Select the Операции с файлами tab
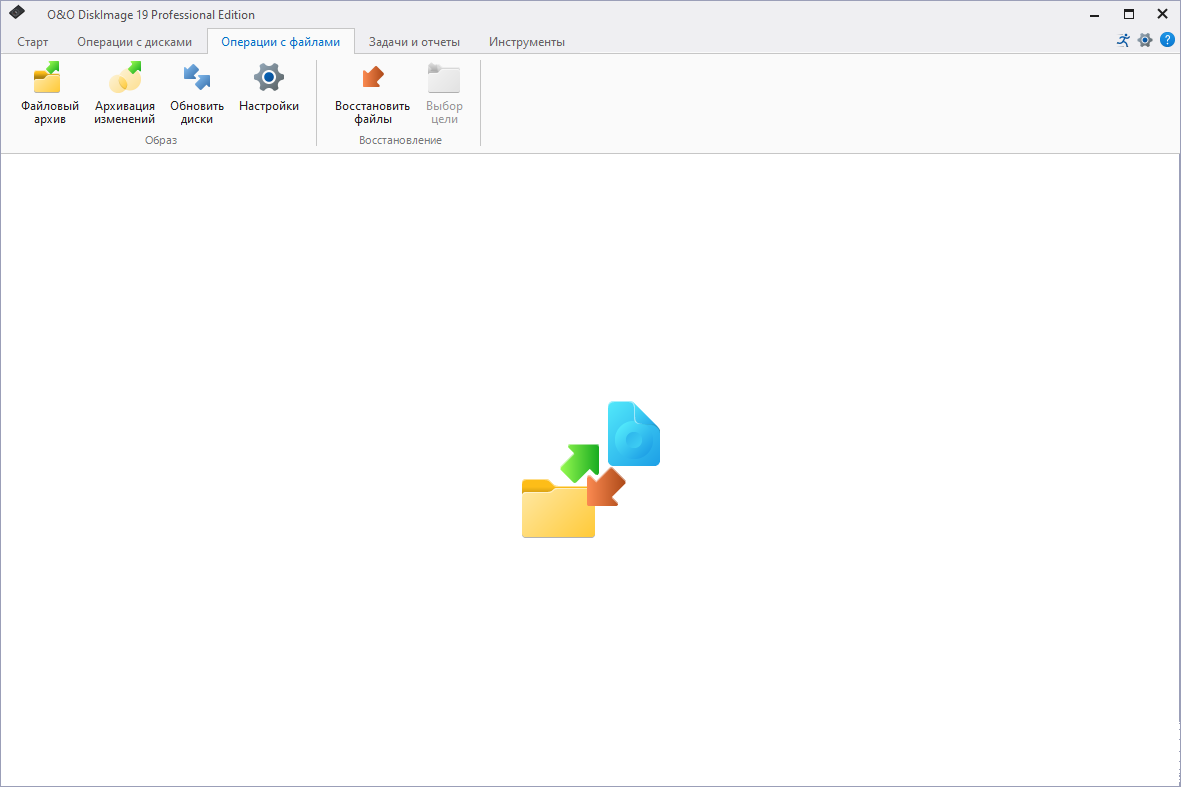 pos(280,42)
